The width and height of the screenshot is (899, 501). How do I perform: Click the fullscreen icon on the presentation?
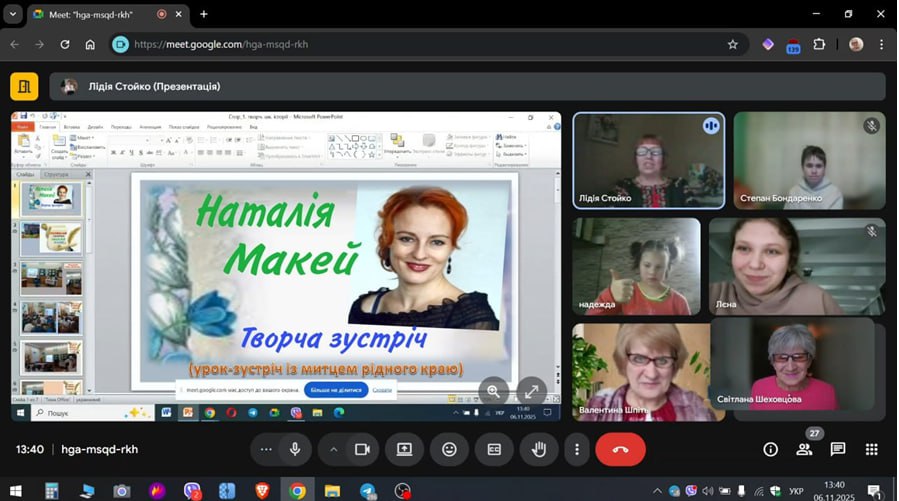[531, 391]
